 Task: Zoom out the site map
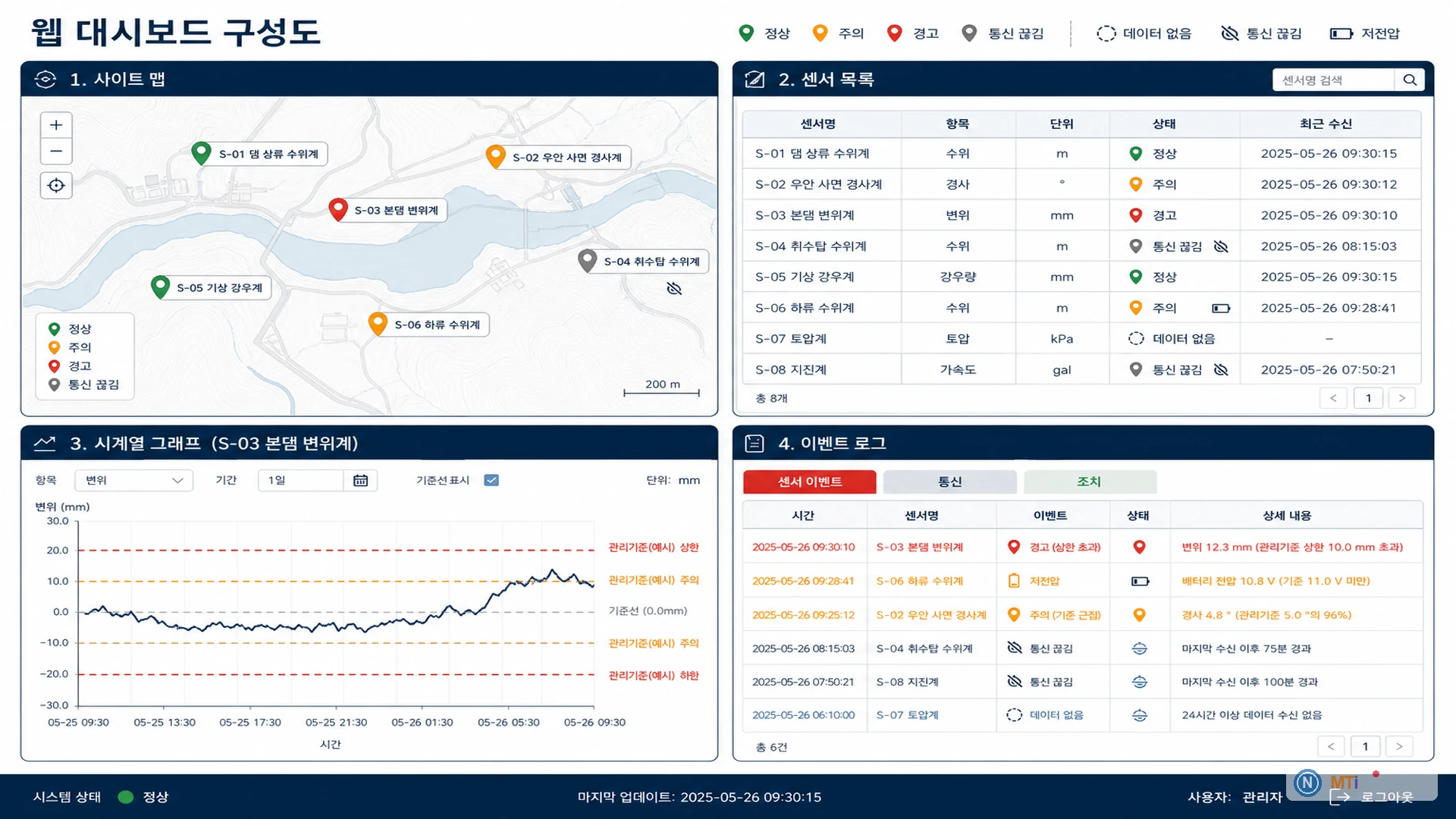(x=56, y=151)
